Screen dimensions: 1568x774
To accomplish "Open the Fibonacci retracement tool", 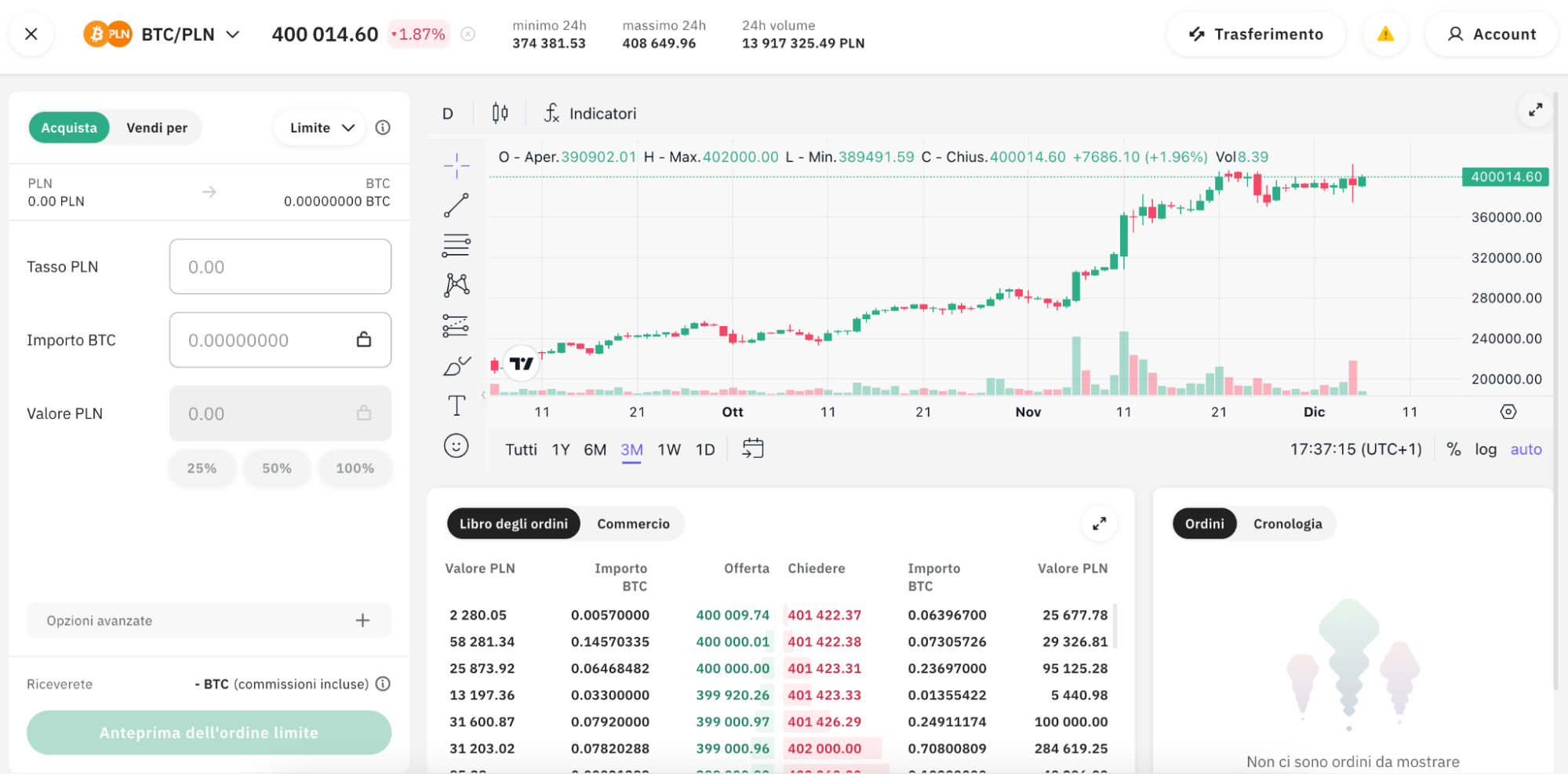I will [456, 245].
